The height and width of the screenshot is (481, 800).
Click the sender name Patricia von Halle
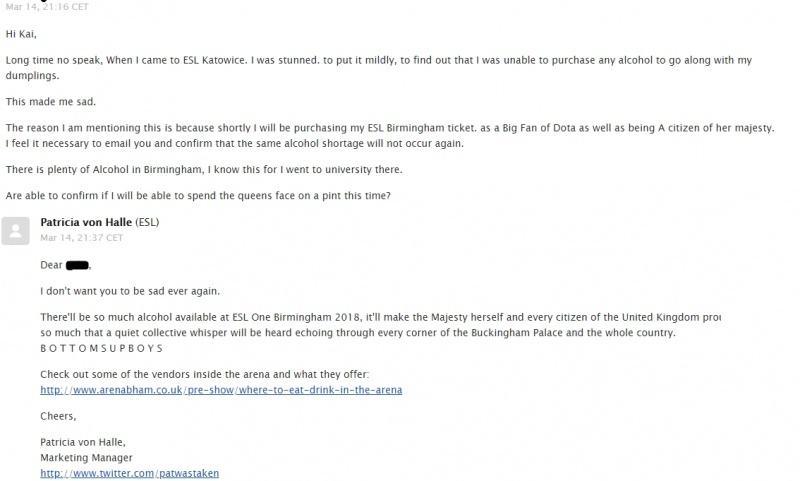coord(86,222)
